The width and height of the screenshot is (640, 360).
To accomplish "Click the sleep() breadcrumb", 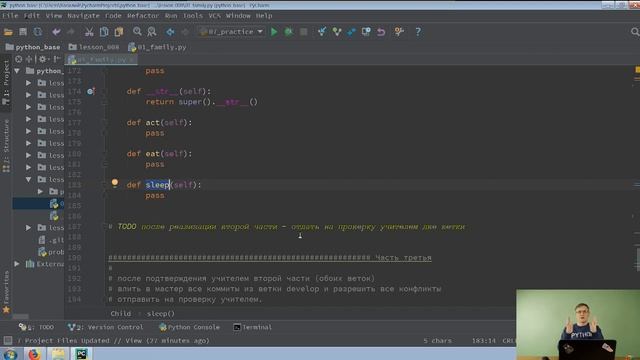I will point(160,313).
